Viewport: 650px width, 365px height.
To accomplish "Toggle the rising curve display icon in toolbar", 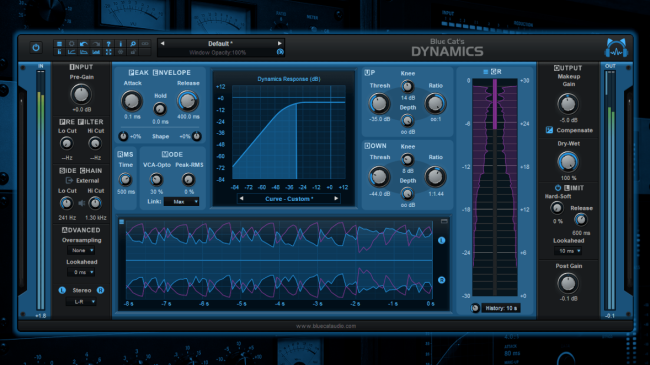I will coord(71,52).
